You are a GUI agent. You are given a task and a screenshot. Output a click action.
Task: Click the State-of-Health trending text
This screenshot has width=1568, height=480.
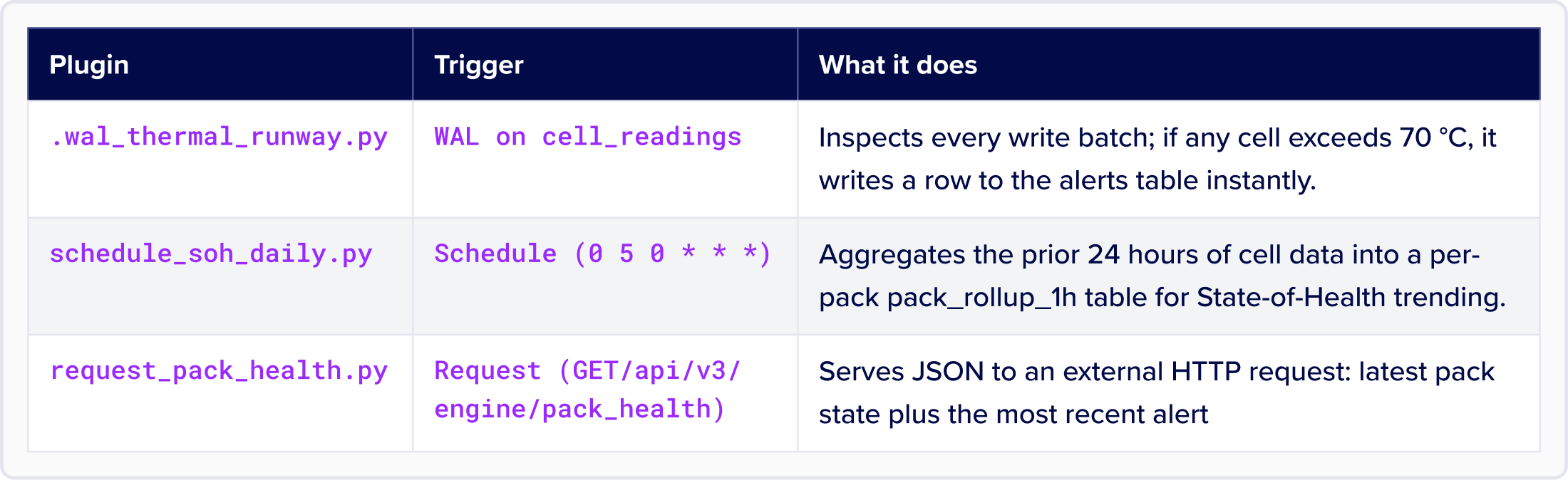[1351, 297]
